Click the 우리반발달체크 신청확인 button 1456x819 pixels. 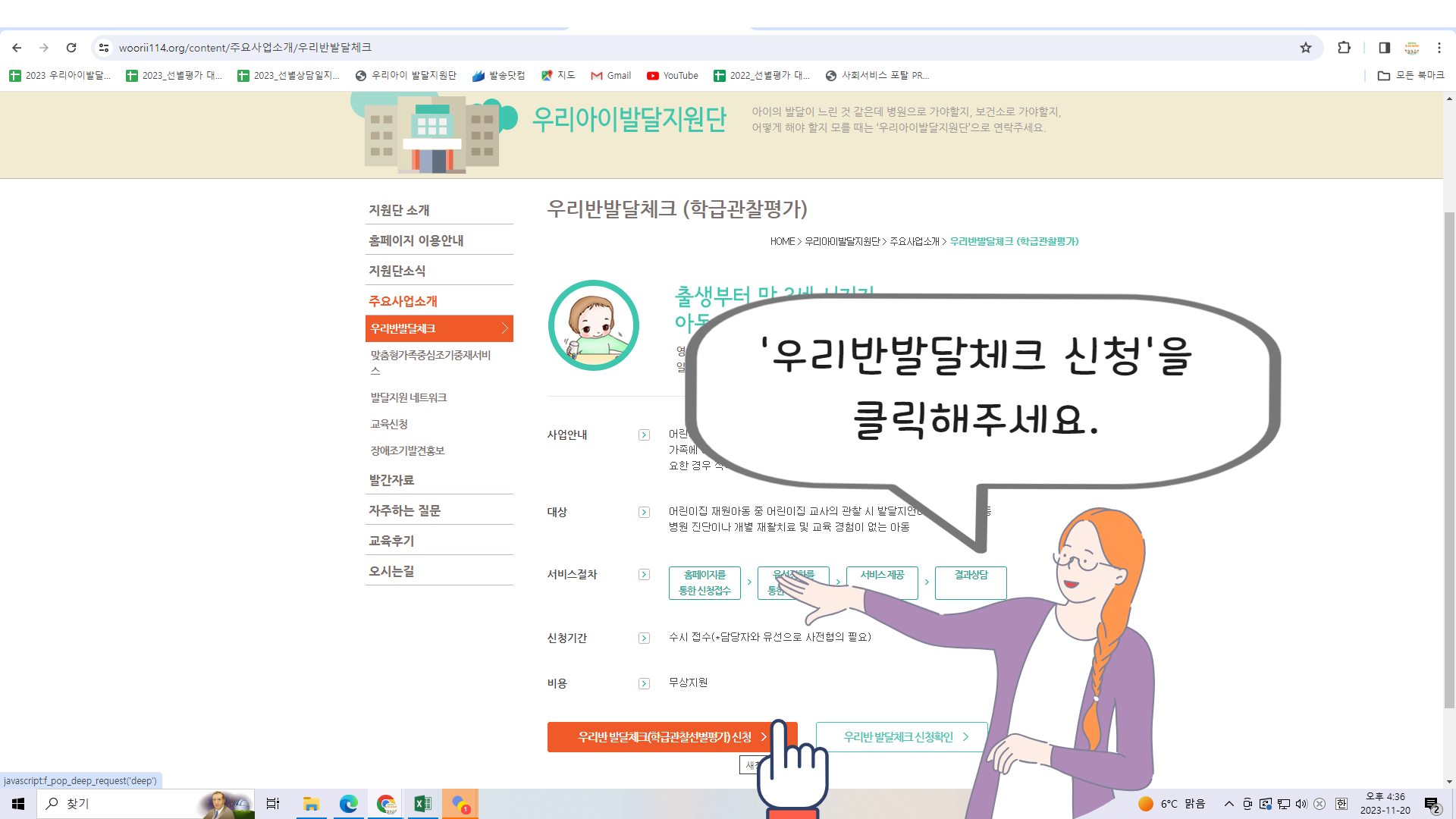point(901,737)
